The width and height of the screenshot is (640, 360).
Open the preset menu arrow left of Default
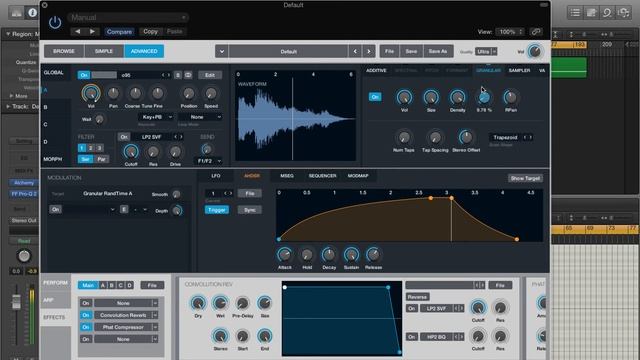point(222,51)
